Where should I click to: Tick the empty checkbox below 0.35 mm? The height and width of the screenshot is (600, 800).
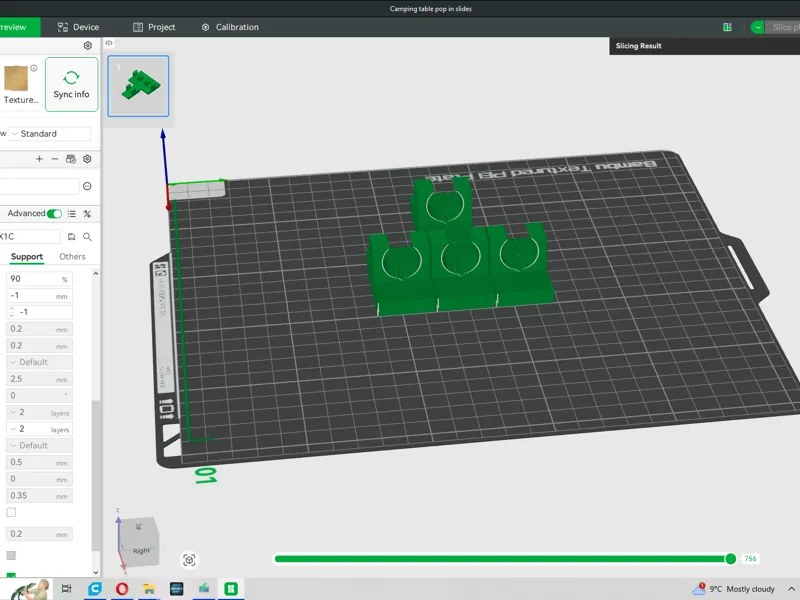coord(11,512)
